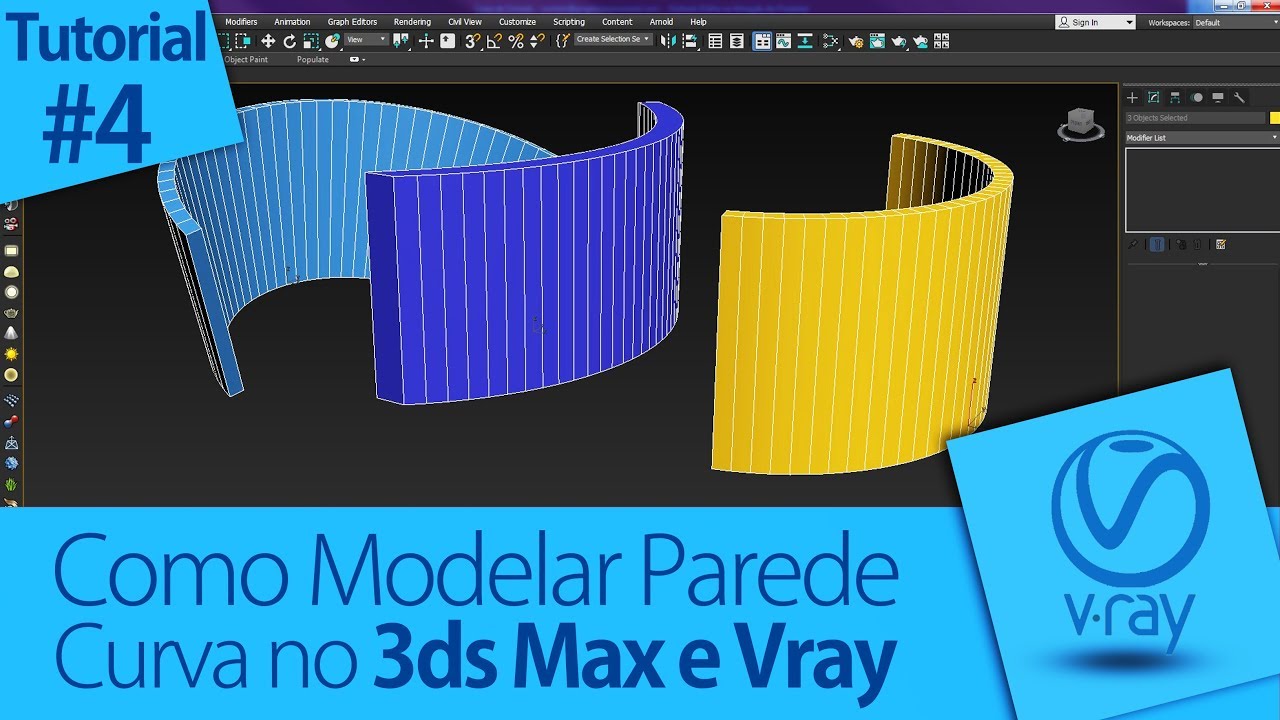Create a V-Ray plane light from the left toolbar

pos(11,250)
